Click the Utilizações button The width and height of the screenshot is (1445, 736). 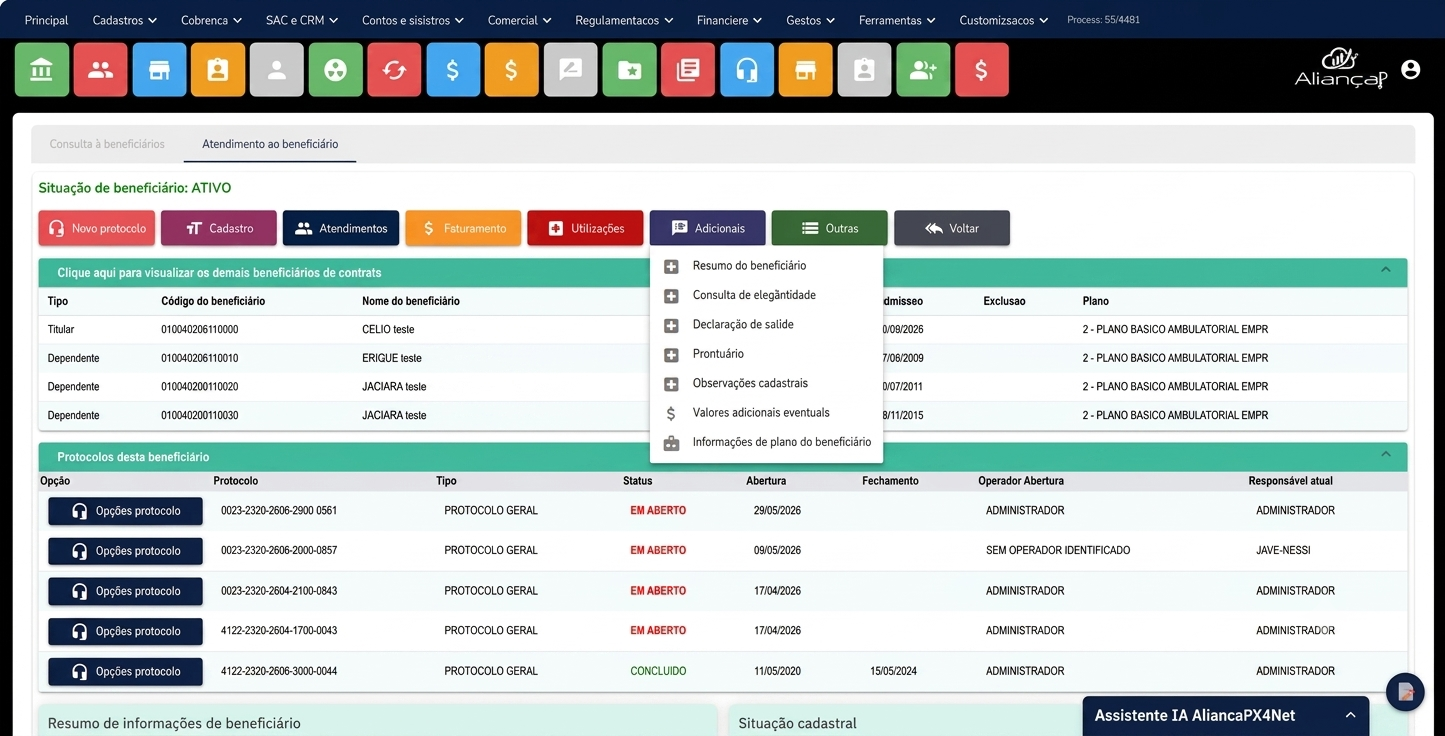(585, 228)
